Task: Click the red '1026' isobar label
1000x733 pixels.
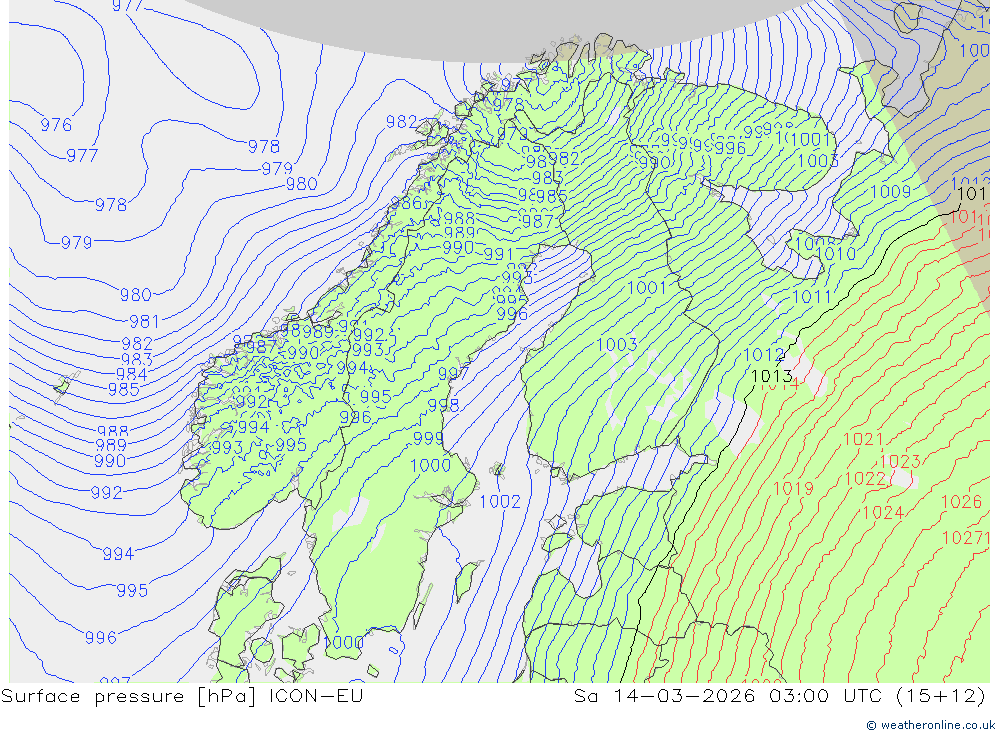Action: pyautogui.click(x=961, y=502)
